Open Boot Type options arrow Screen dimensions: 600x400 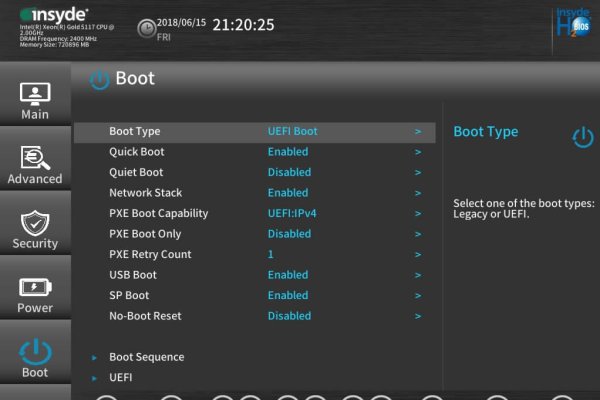click(418, 132)
